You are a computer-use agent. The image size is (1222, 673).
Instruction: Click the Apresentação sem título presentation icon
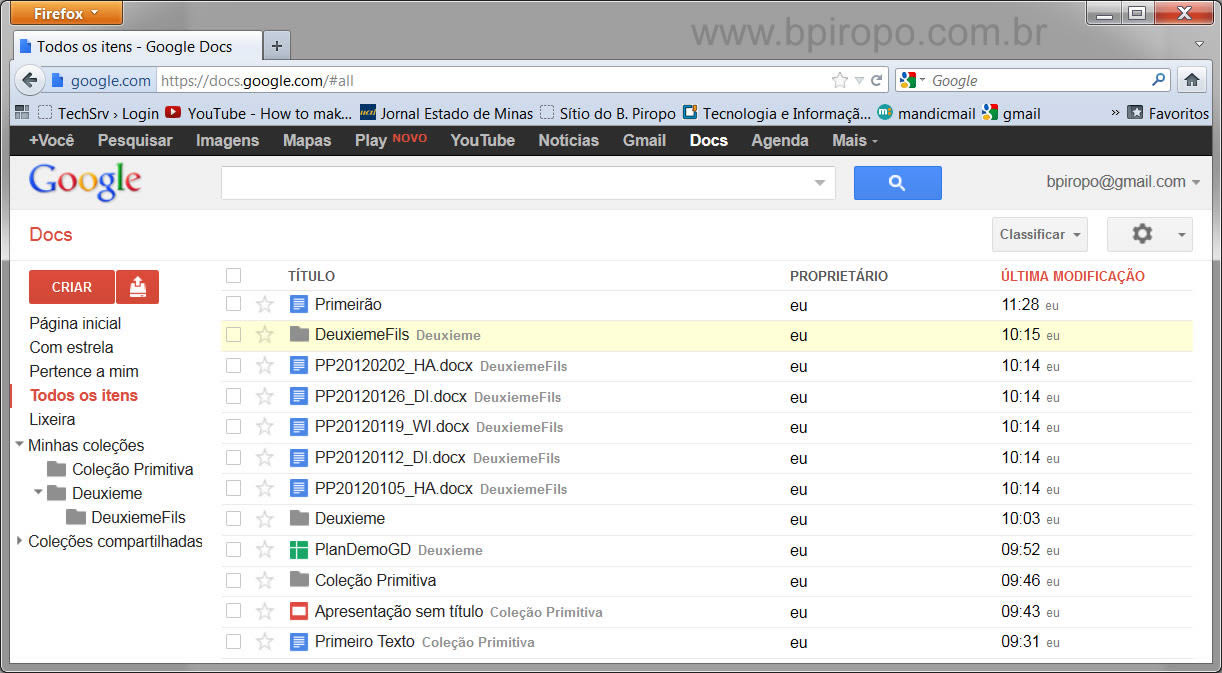point(298,611)
